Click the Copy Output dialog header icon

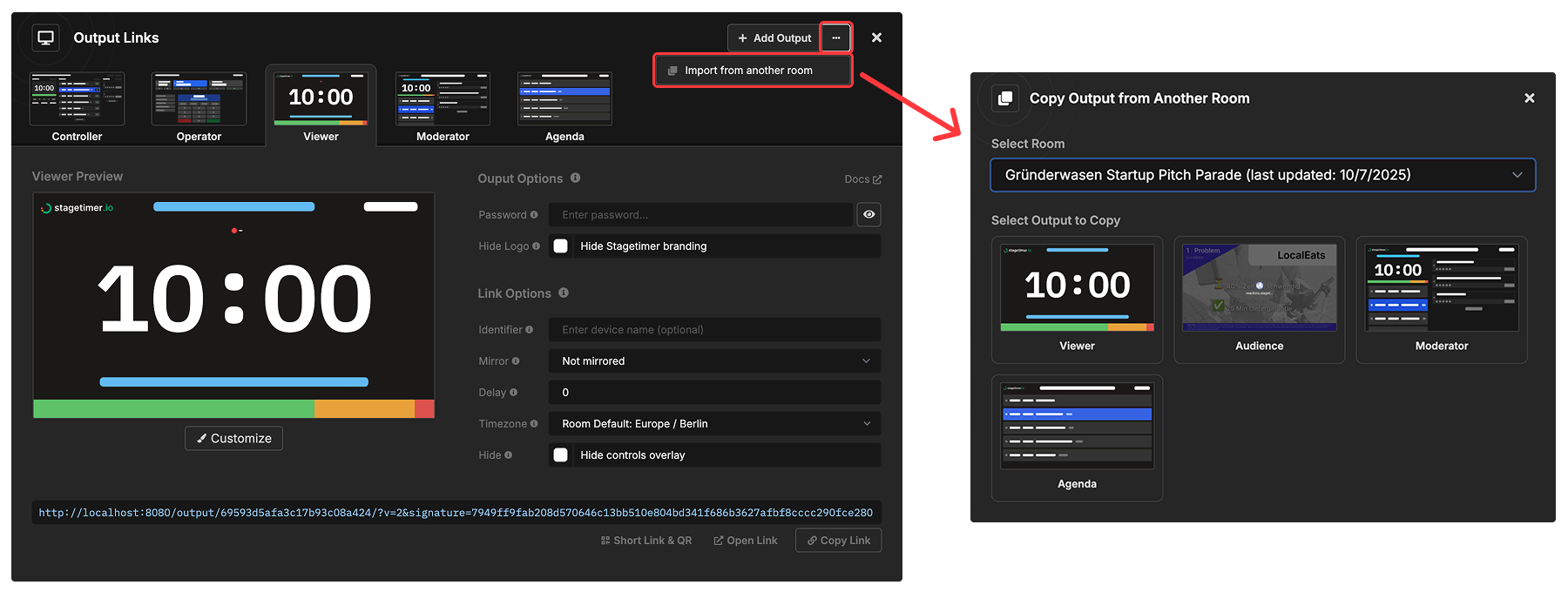click(x=1005, y=98)
